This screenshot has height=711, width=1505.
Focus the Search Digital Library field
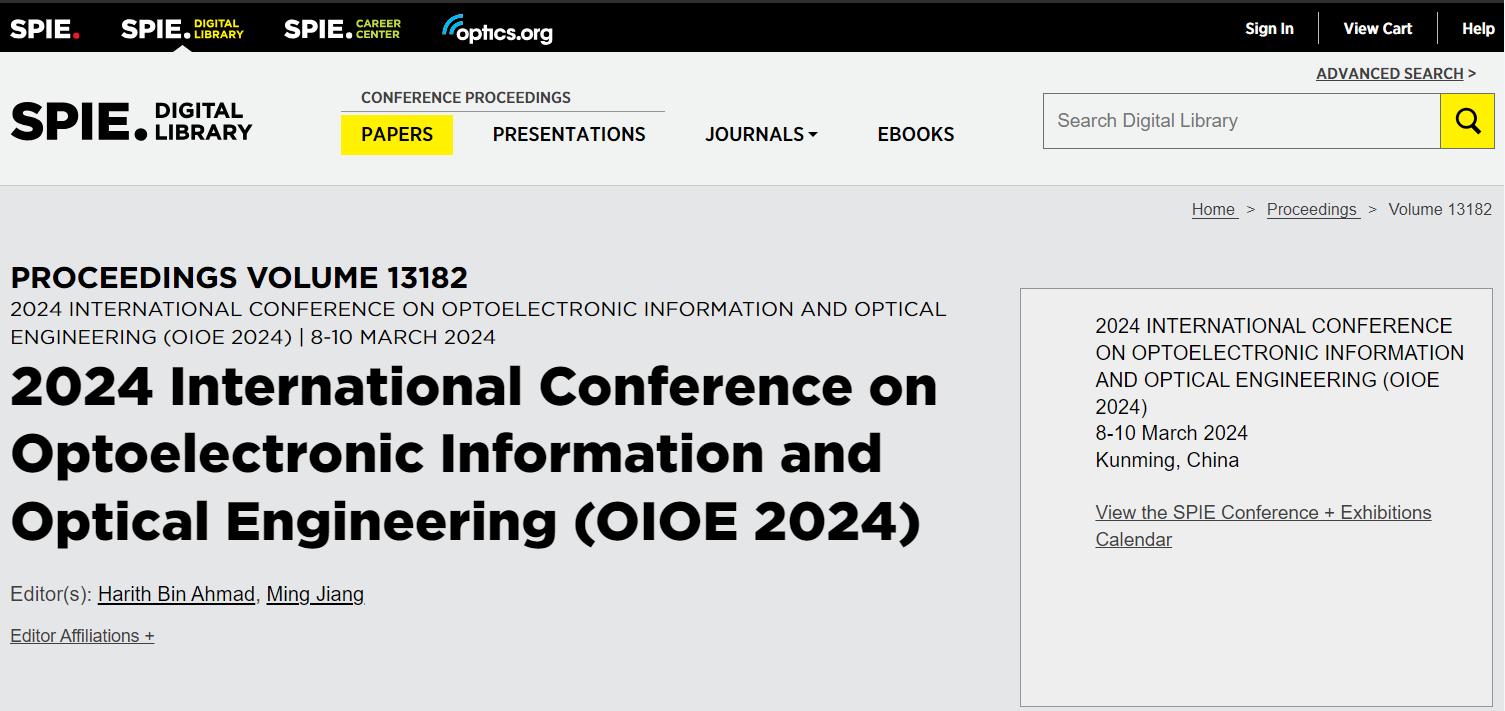[1241, 121]
